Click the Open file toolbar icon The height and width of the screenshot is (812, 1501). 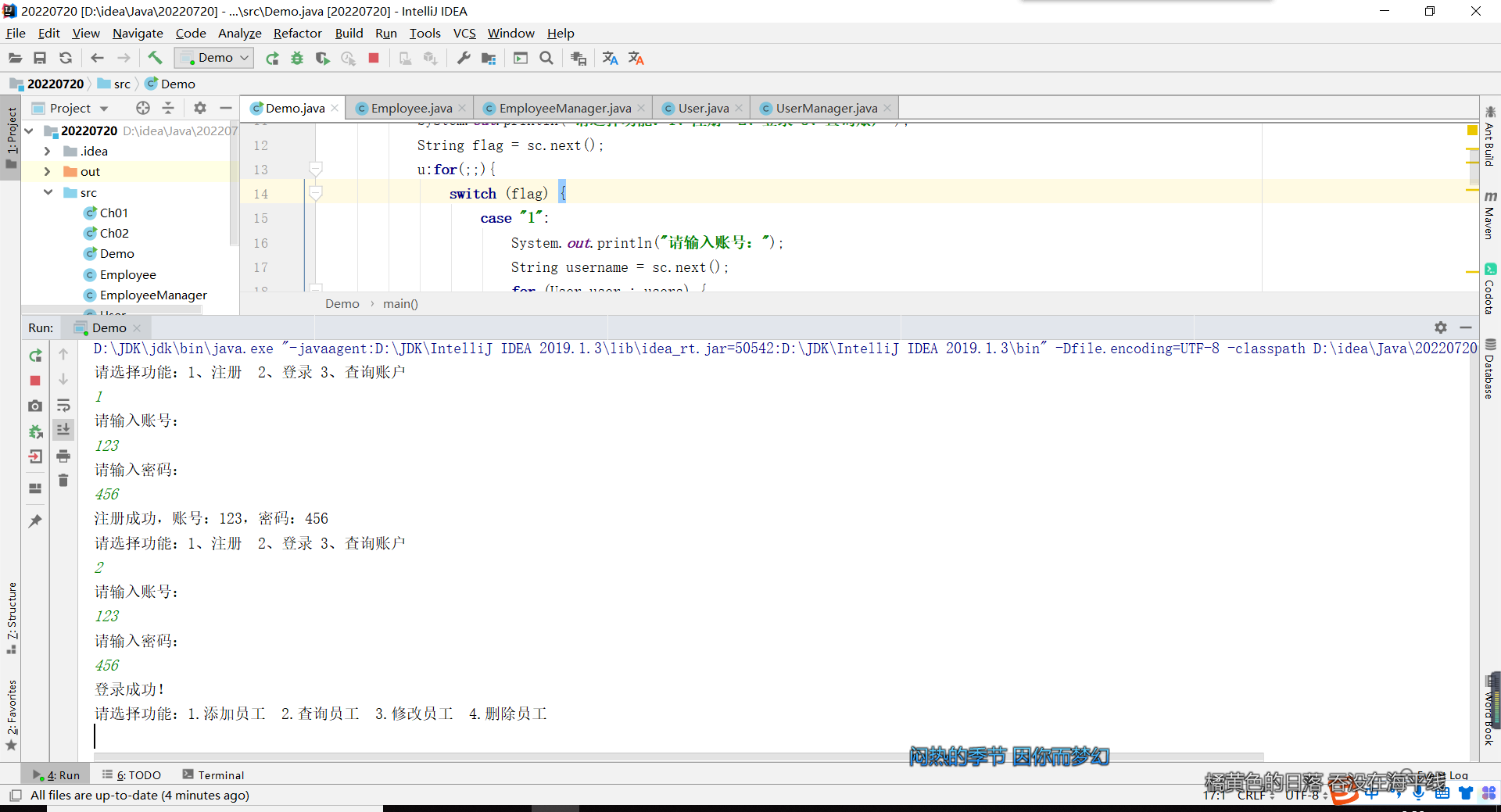pyautogui.click(x=15, y=58)
